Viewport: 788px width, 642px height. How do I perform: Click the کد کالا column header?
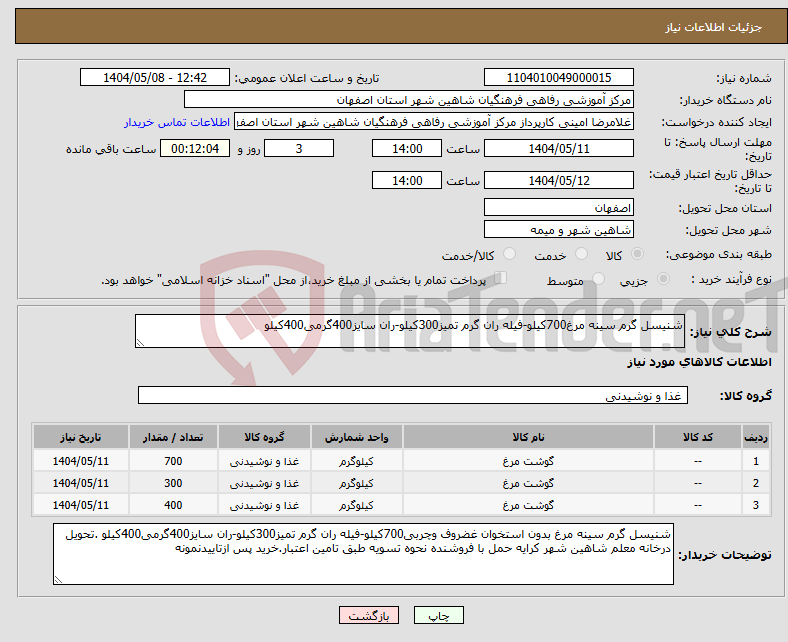[x=698, y=437]
